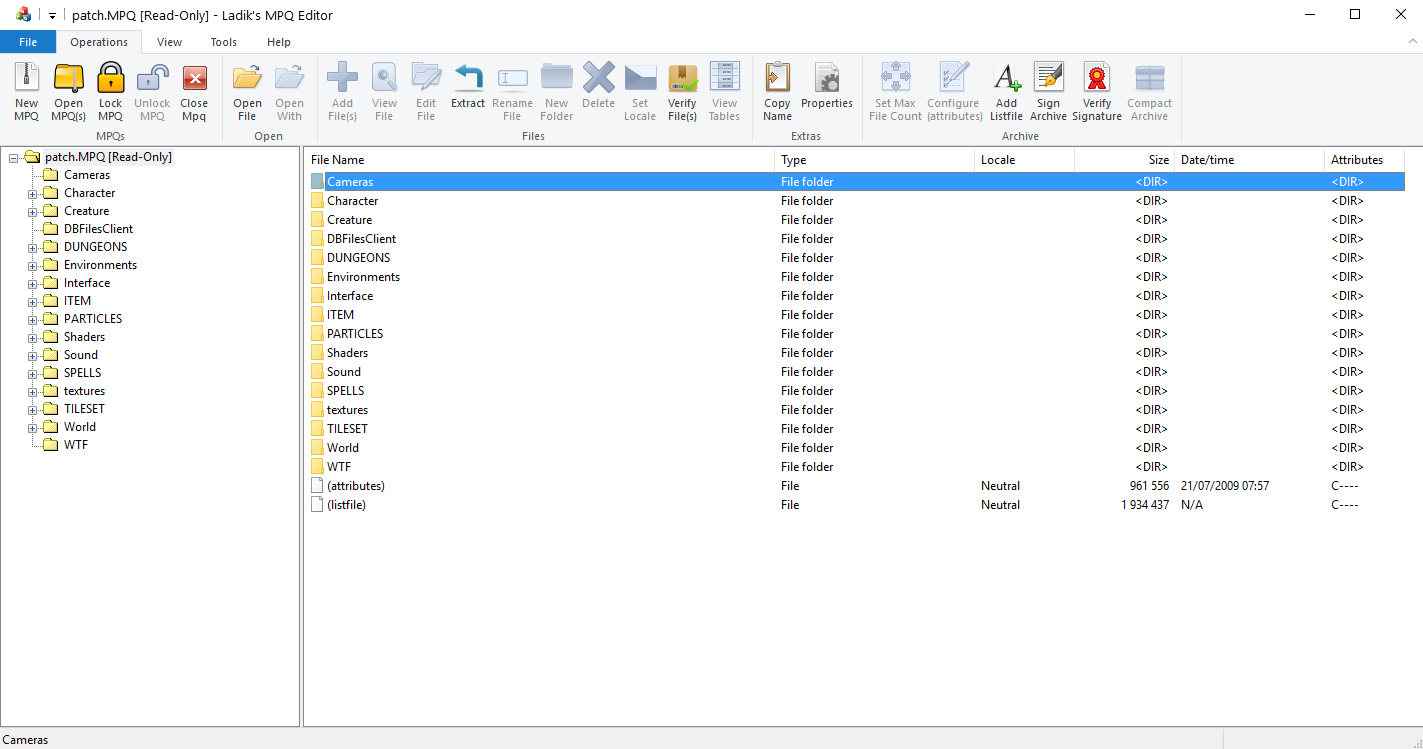Sort by the Date/time column header
1423x749 pixels.
coord(1250,160)
